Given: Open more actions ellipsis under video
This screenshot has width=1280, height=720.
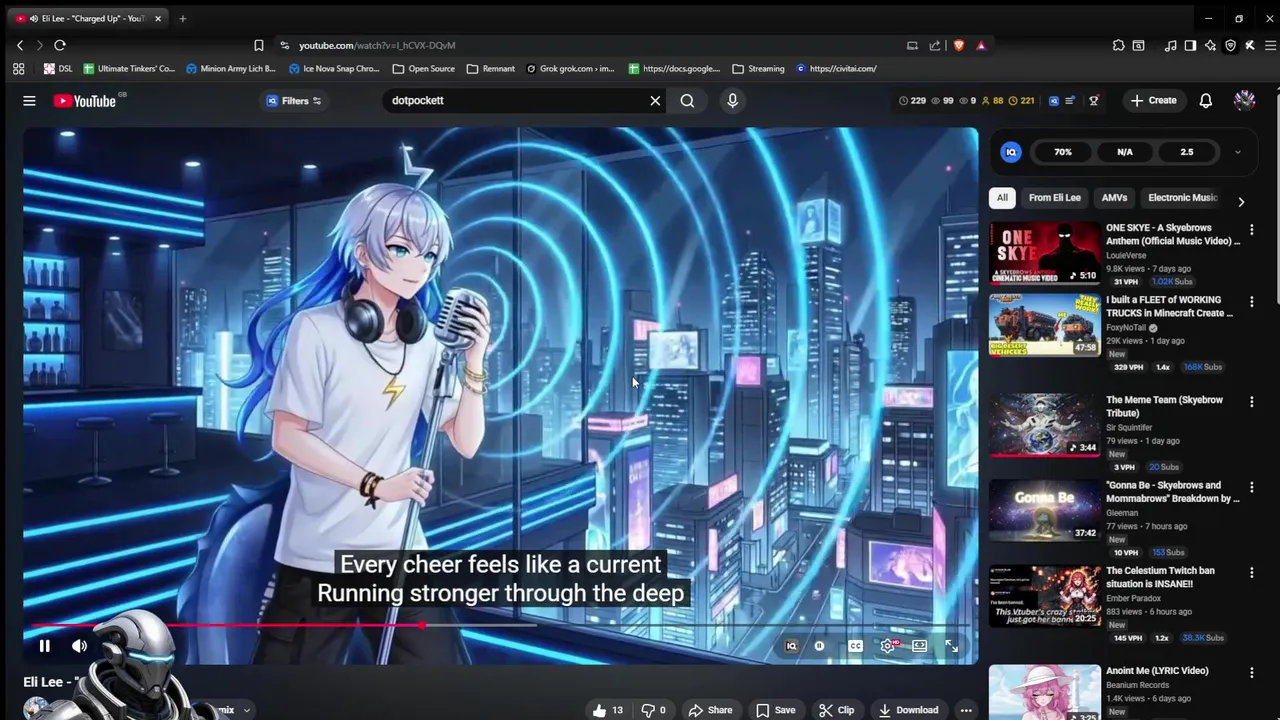Looking at the screenshot, I should point(965,710).
